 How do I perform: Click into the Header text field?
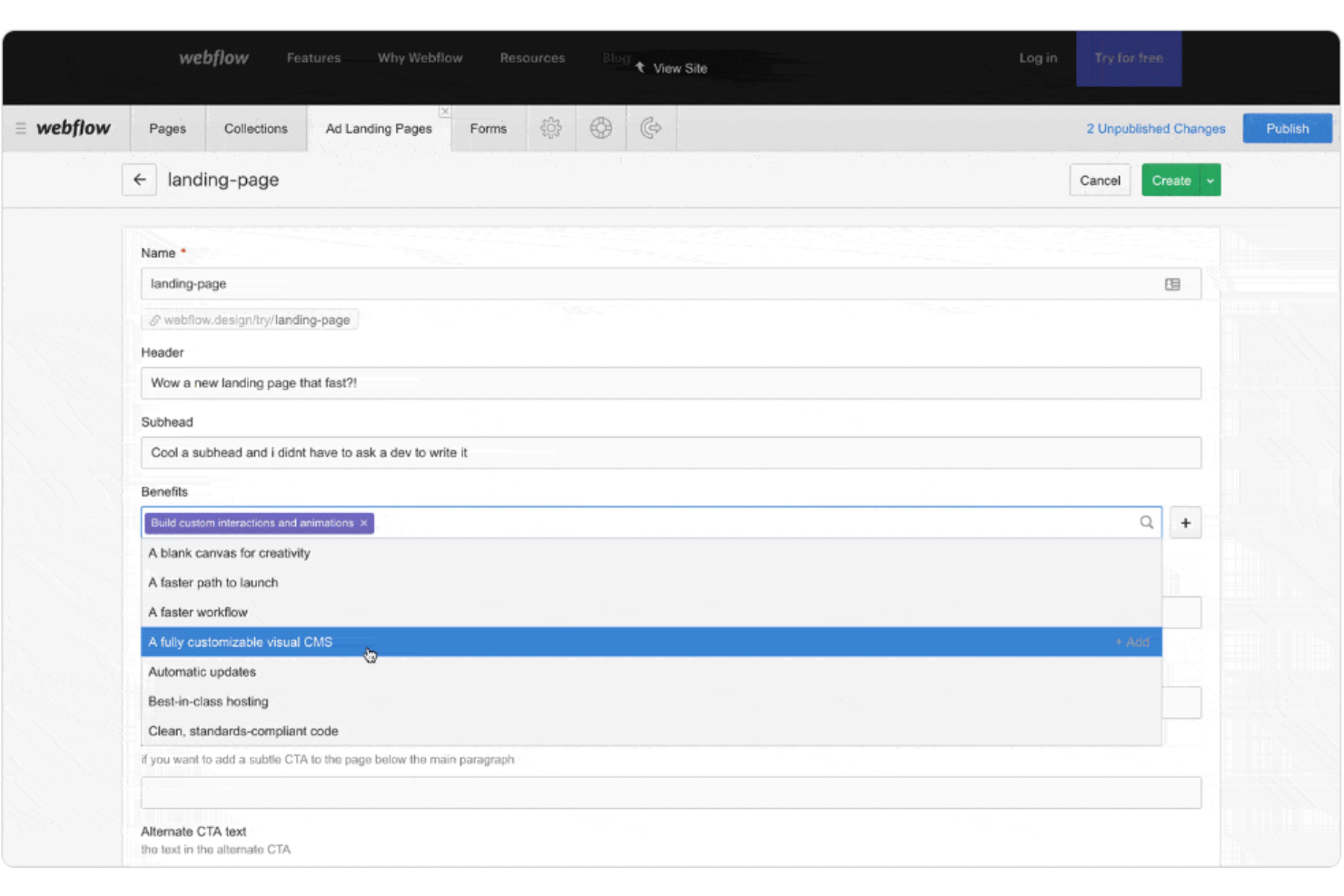(x=670, y=383)
